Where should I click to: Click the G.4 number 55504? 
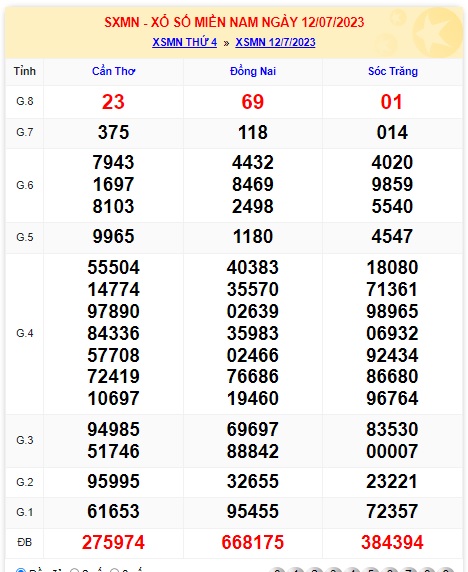[113, 267]
